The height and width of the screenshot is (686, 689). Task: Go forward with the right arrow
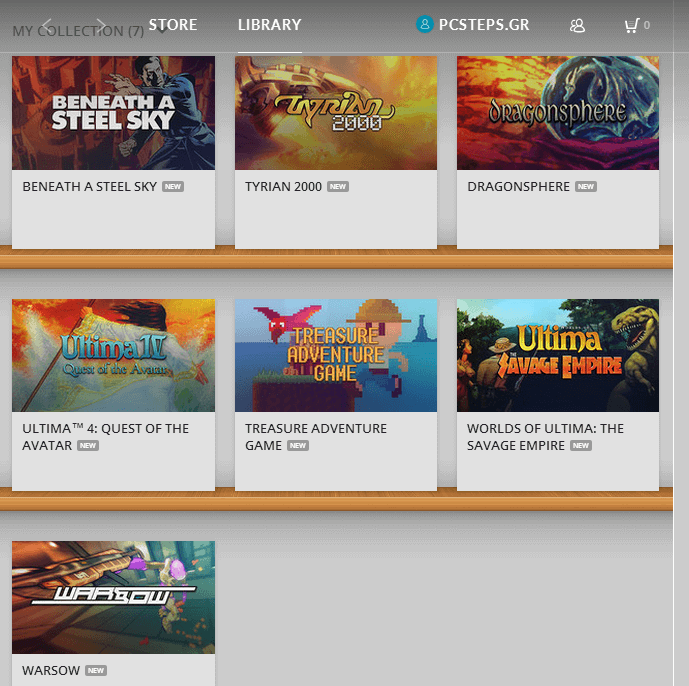pyautogui.click(x=101, y=25)
